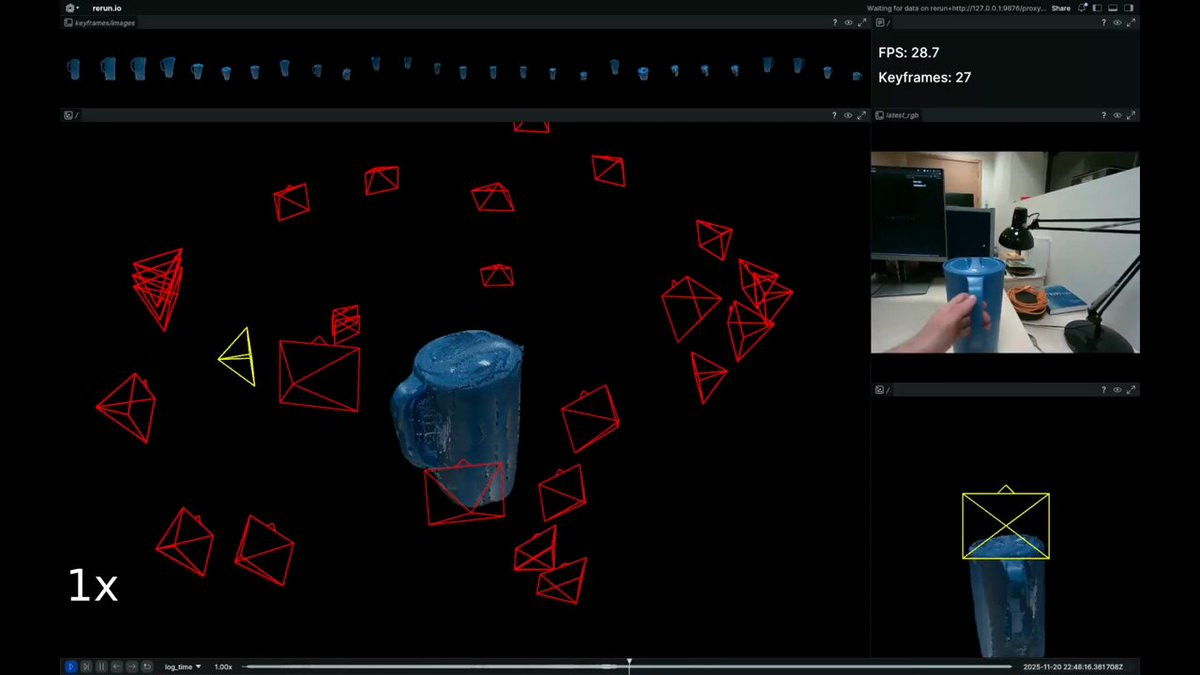
Task: Click the first keyframe thumbnail
Action: click(x=74, y=69)
